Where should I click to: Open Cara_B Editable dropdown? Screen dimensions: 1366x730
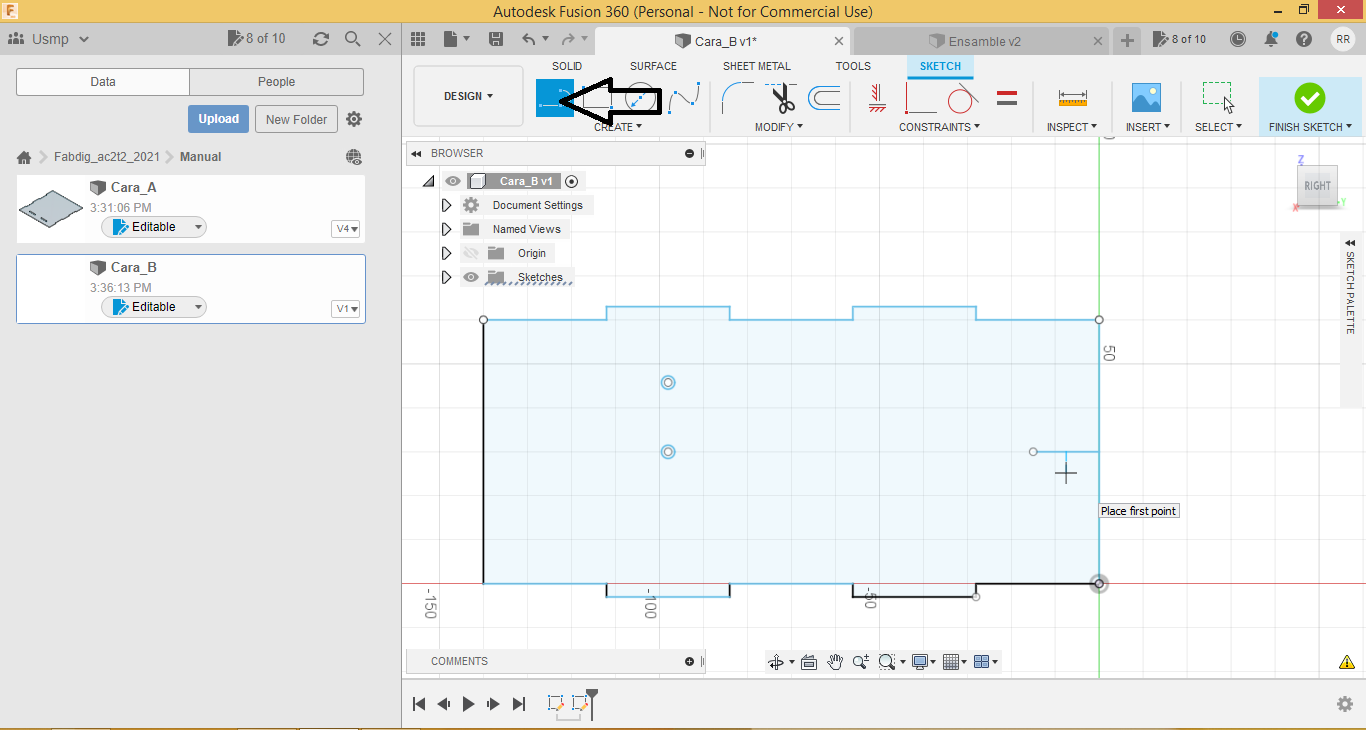click(x=154, y=307)
